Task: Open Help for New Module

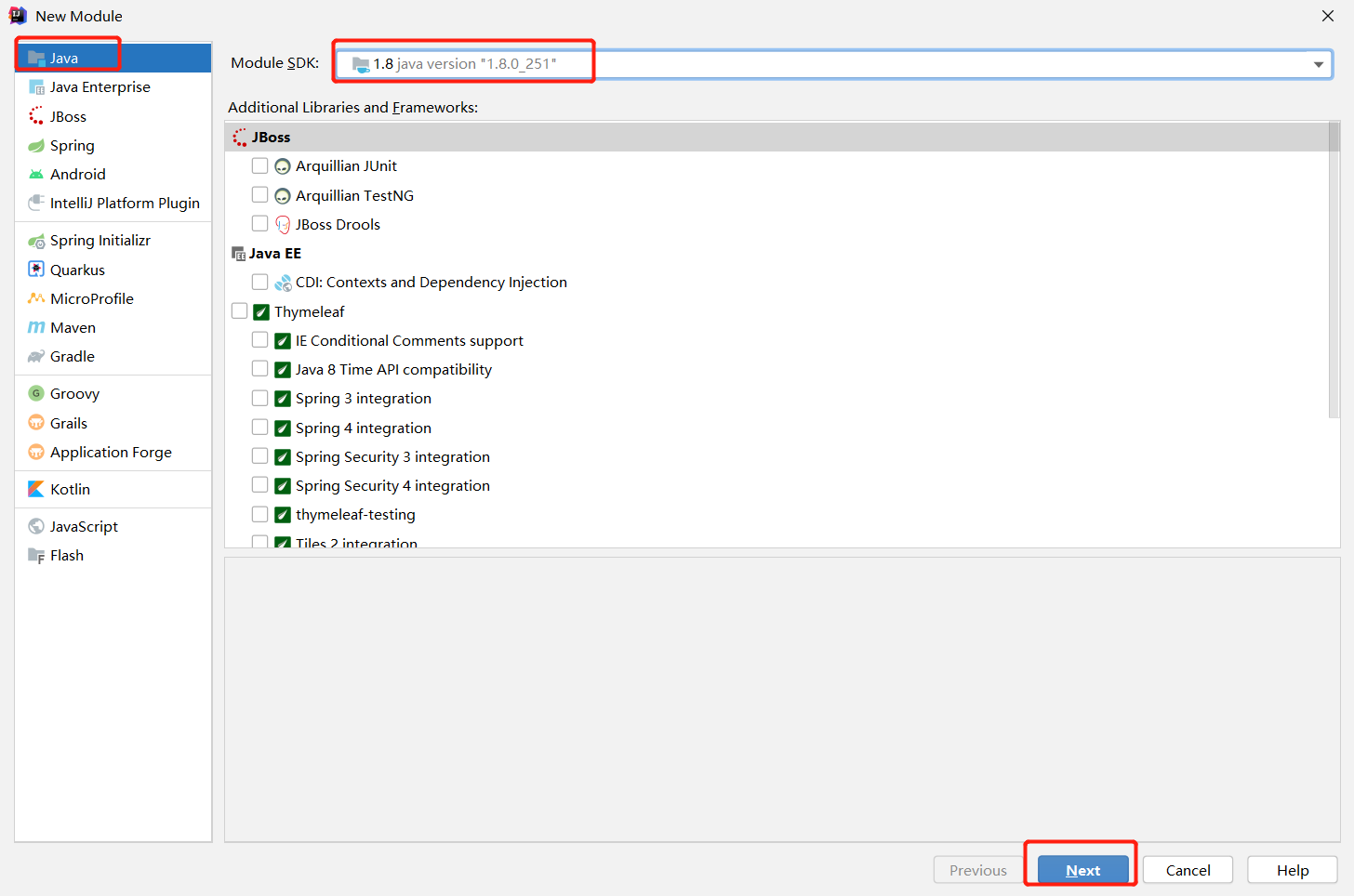Action: click(x=1293, y=870)
